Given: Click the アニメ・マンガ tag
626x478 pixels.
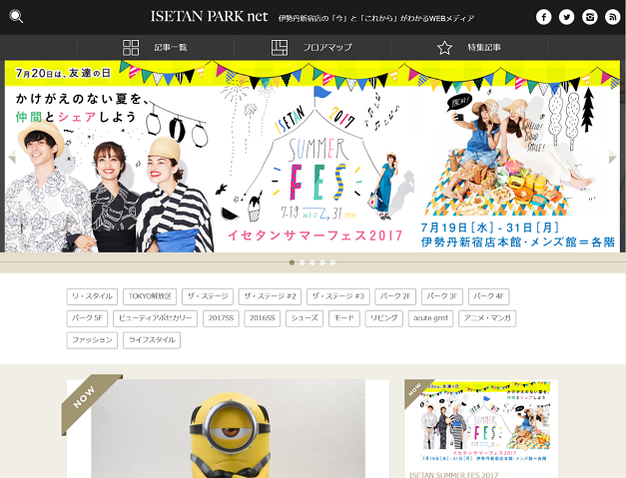Looking at the screenshot, I should point(487,318).
